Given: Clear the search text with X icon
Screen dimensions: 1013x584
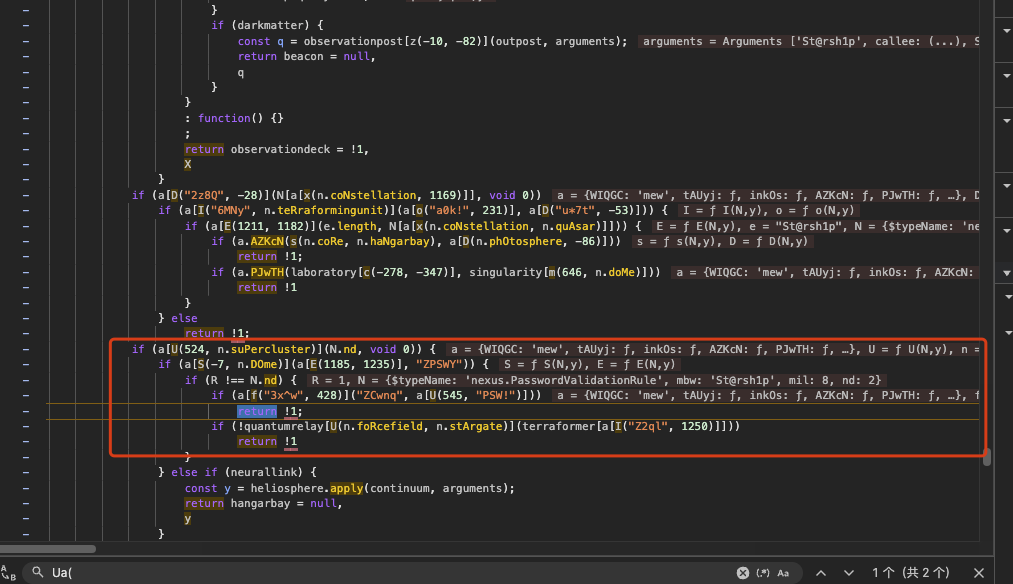Looking at the screenshot, I should tap(742, 573).
